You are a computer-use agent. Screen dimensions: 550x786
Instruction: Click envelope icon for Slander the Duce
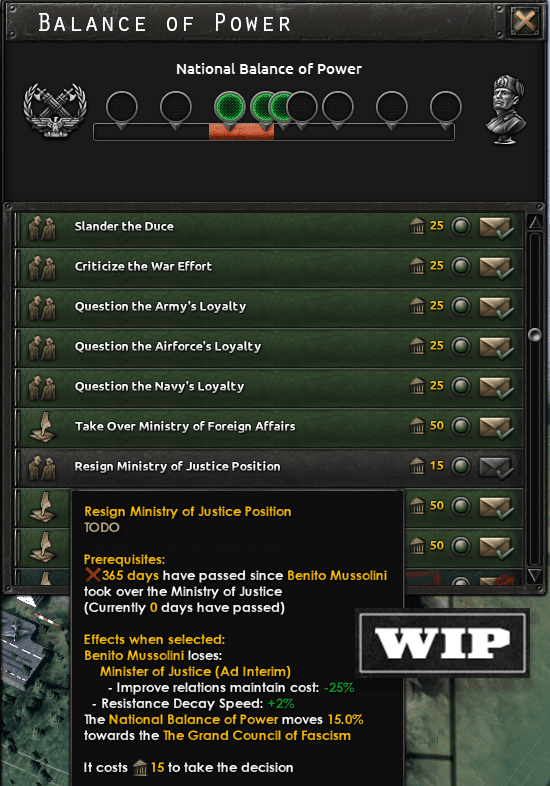pos(496,227)
